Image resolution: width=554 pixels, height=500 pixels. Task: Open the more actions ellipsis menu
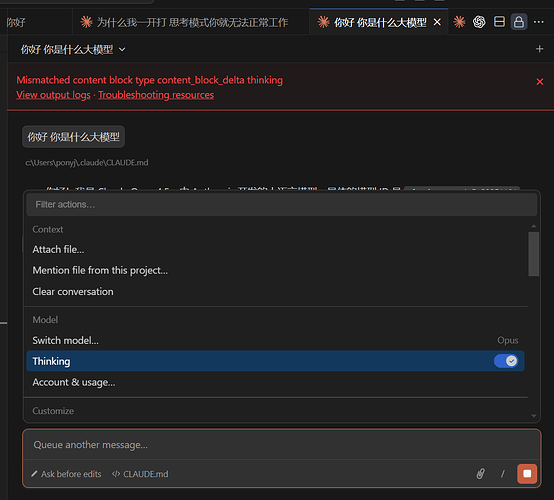click(x=538, y=22)
